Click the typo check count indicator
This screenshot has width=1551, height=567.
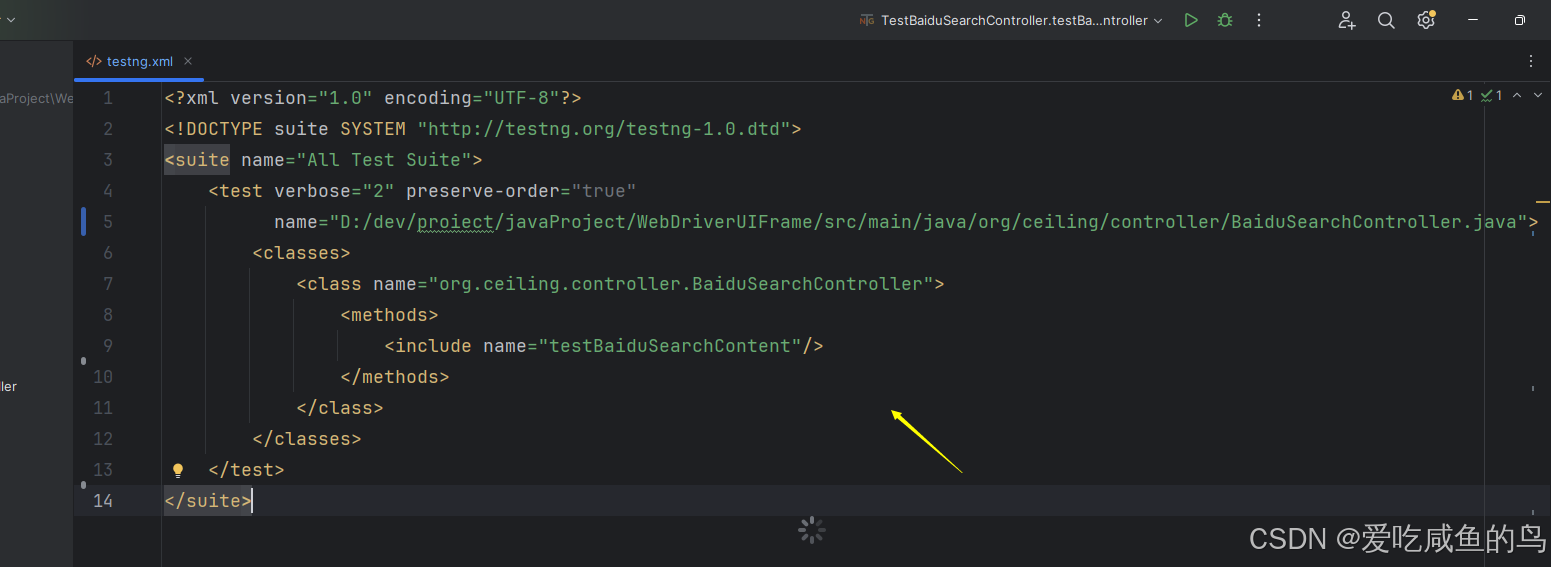pyautogui.click(x=1492, y=95)
